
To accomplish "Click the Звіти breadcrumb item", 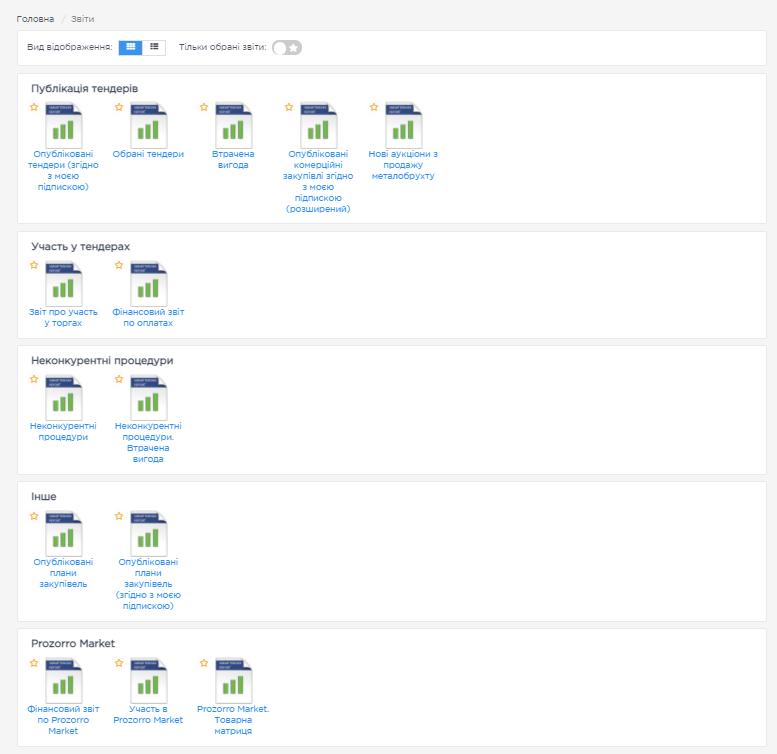I will coord(82,19).
